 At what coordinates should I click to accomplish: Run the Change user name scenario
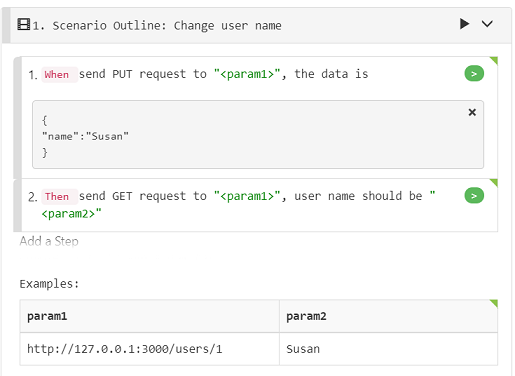tap(464, 24)
